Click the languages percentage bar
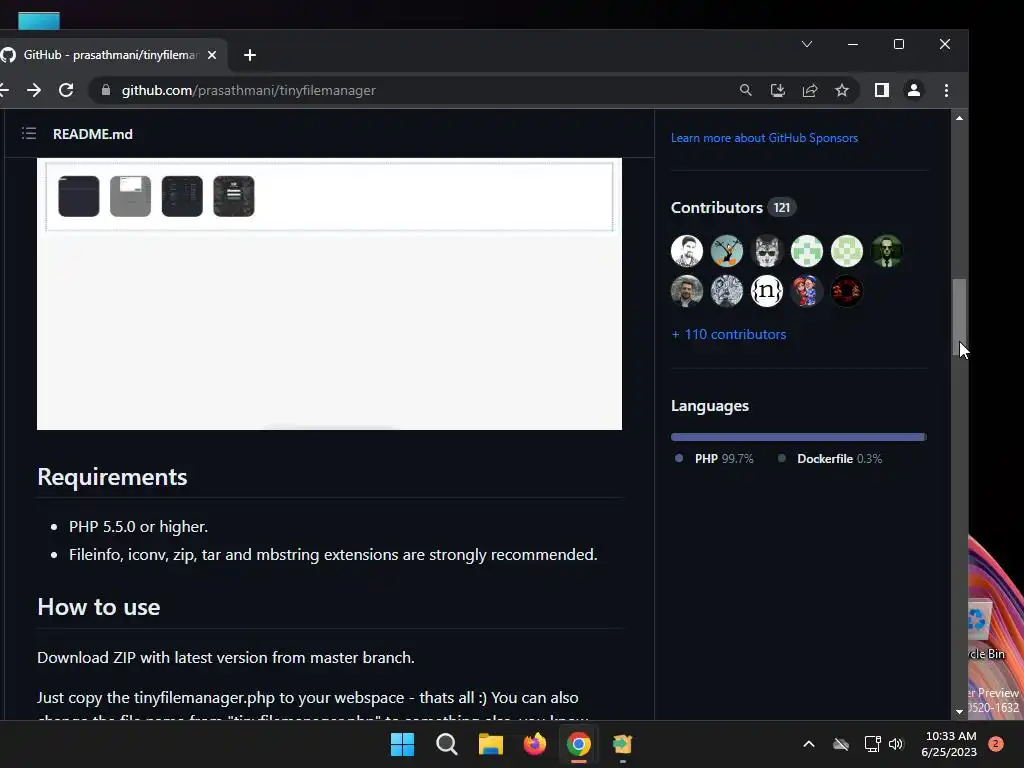Screen dimensions: 1024x768 pos(798,437)
